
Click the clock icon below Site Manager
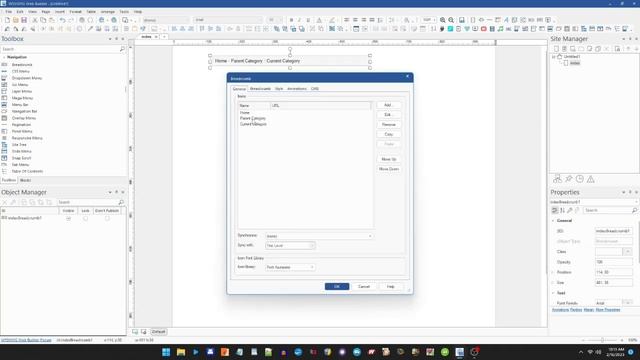pyautogui.click(x=580, y=179)
